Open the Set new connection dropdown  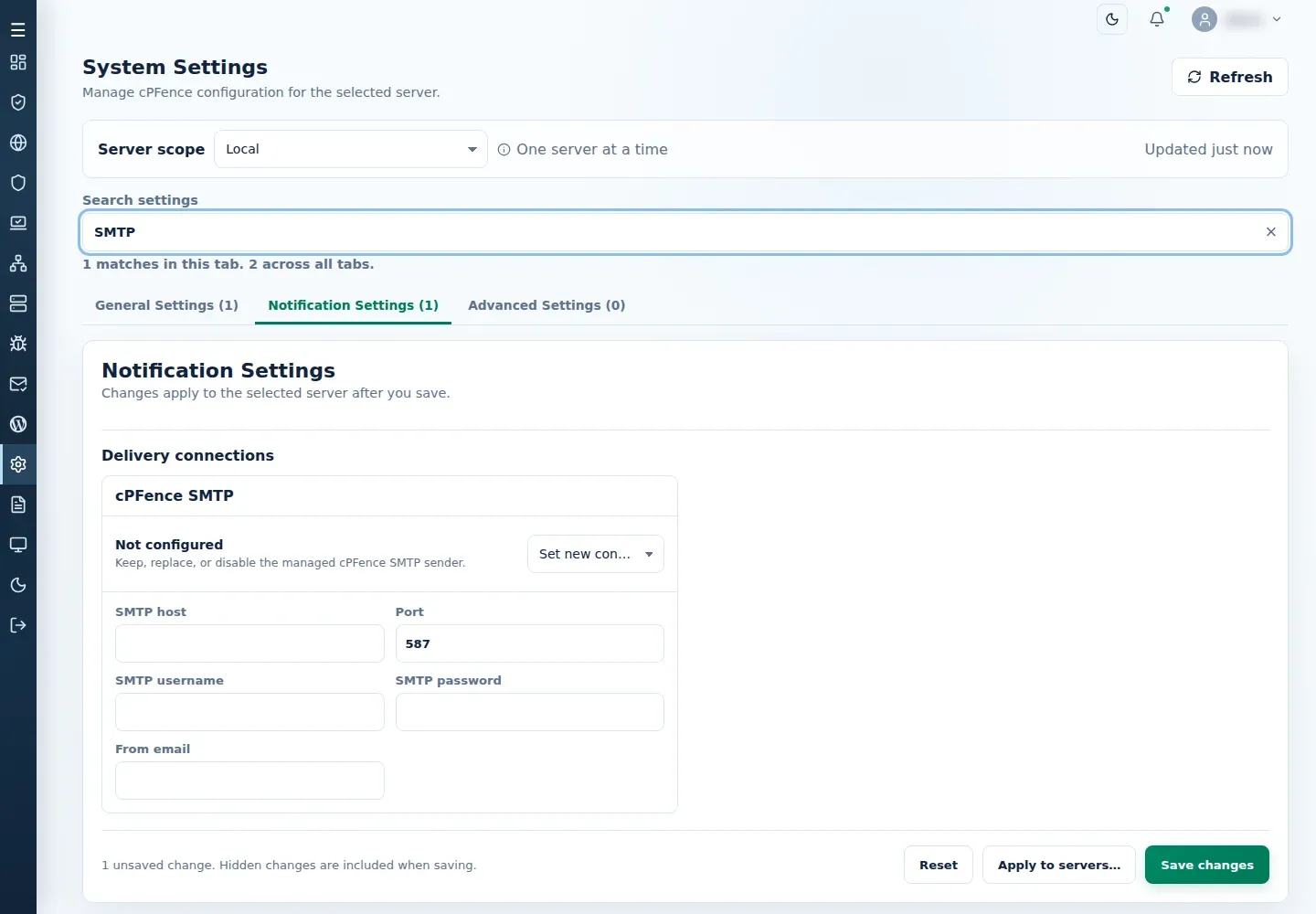click(596, 554)
